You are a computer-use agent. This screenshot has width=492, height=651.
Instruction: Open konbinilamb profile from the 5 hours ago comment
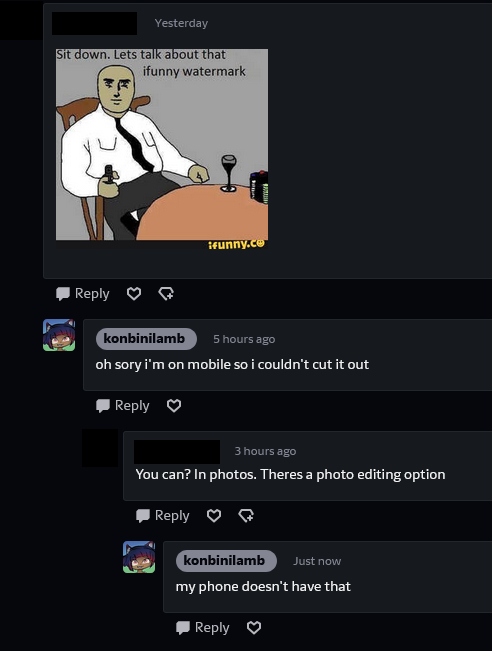(x=146, y=339)
